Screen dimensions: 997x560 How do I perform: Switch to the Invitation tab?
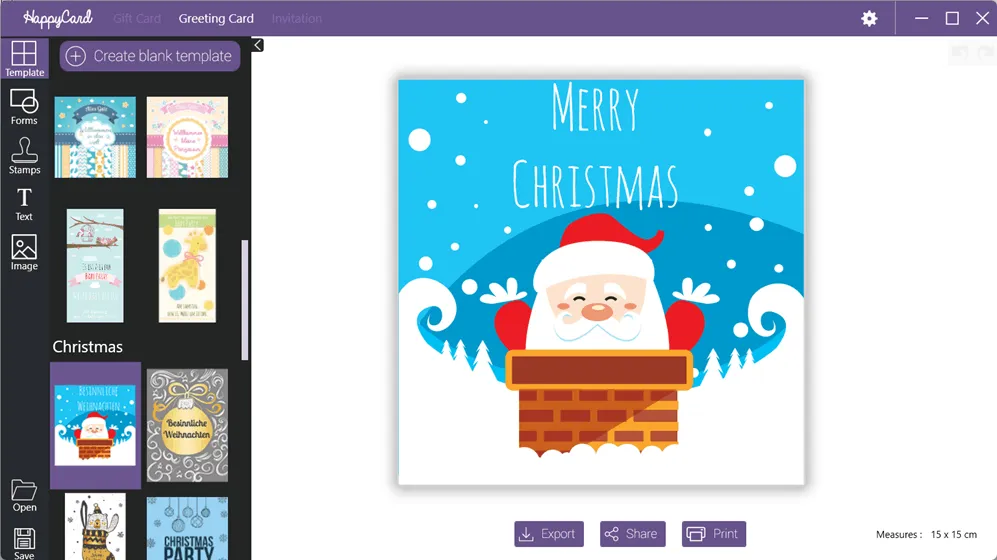point(297,18)
